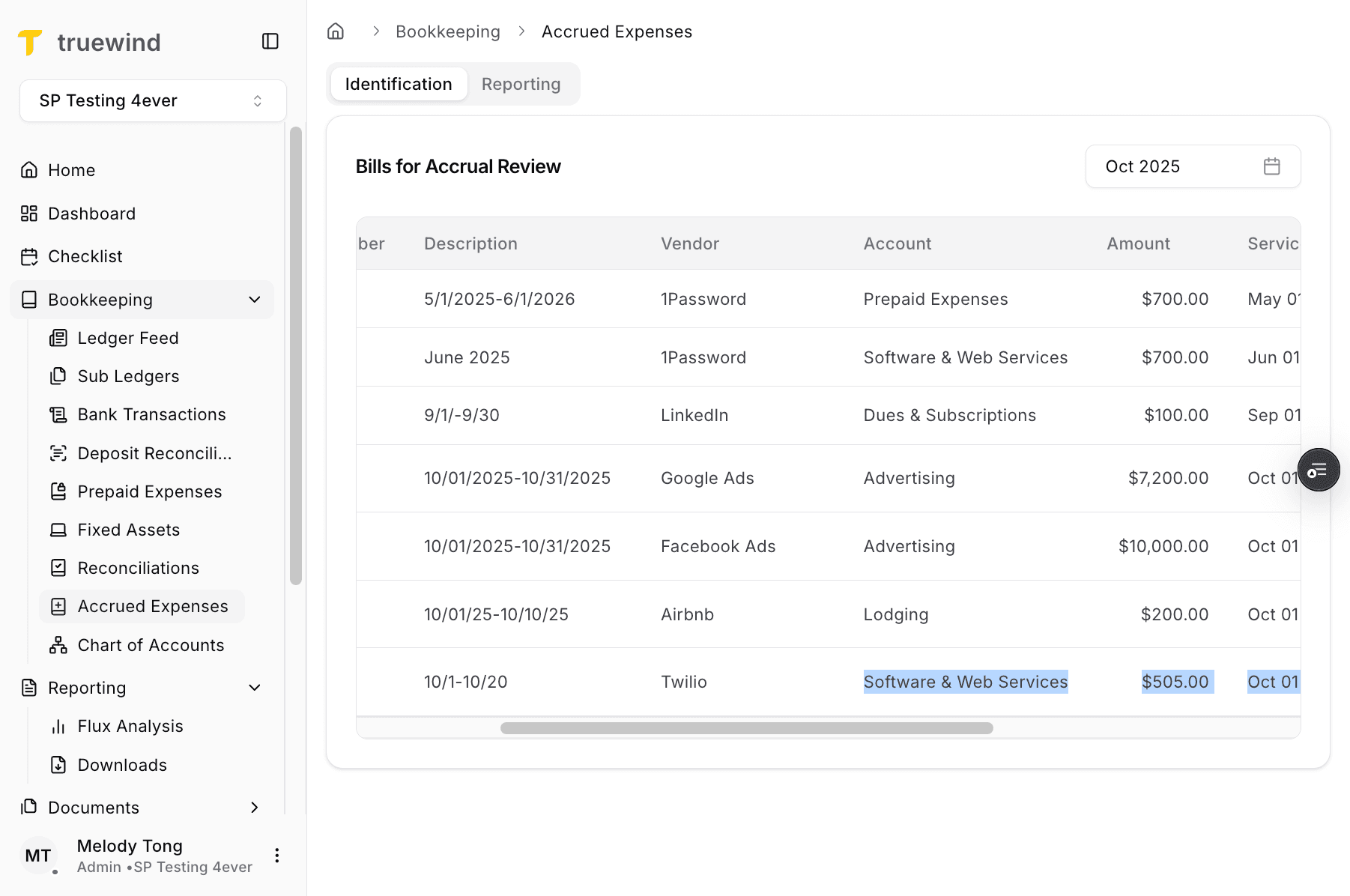The image size is (1350, 896).
Task: Open the Chart of Accounts page
Action: pos(150,645)
